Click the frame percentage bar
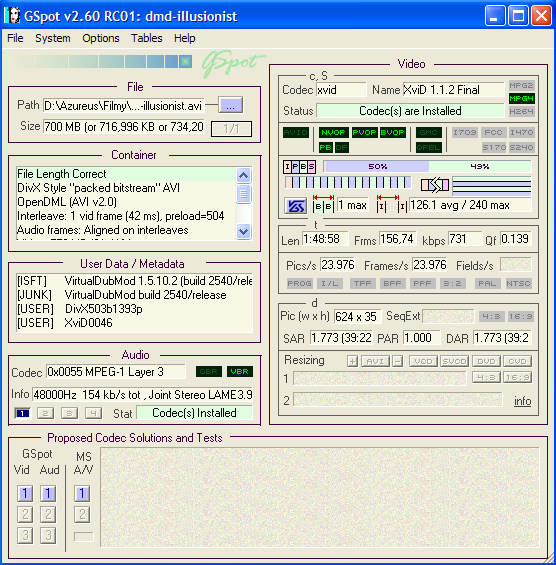This screenshot has width=556, height=565. click(x=427, y=166)
